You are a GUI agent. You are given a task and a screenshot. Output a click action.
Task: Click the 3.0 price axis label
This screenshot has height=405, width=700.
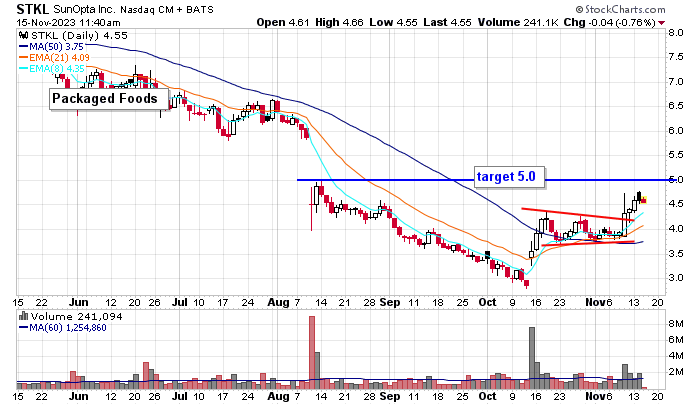[675, 278]
